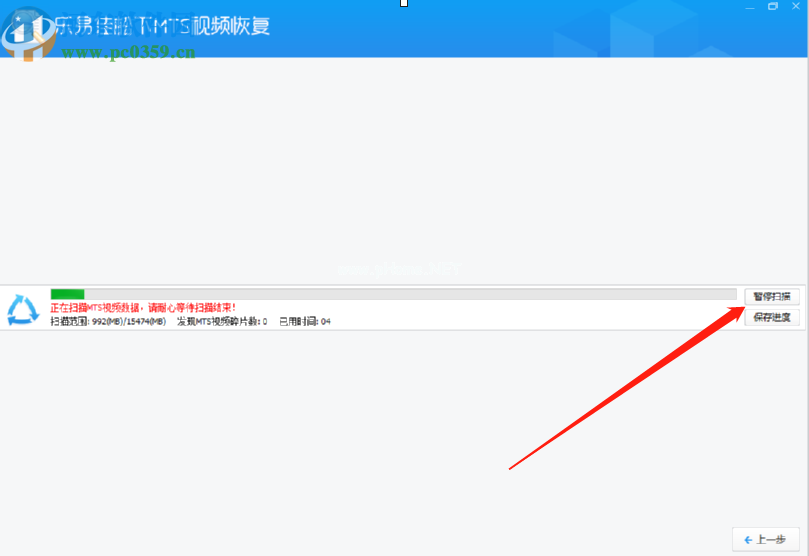Pause the scan with 暂停扫描 button
Viewport: 809px width, 556px height.
pos(771,297)
